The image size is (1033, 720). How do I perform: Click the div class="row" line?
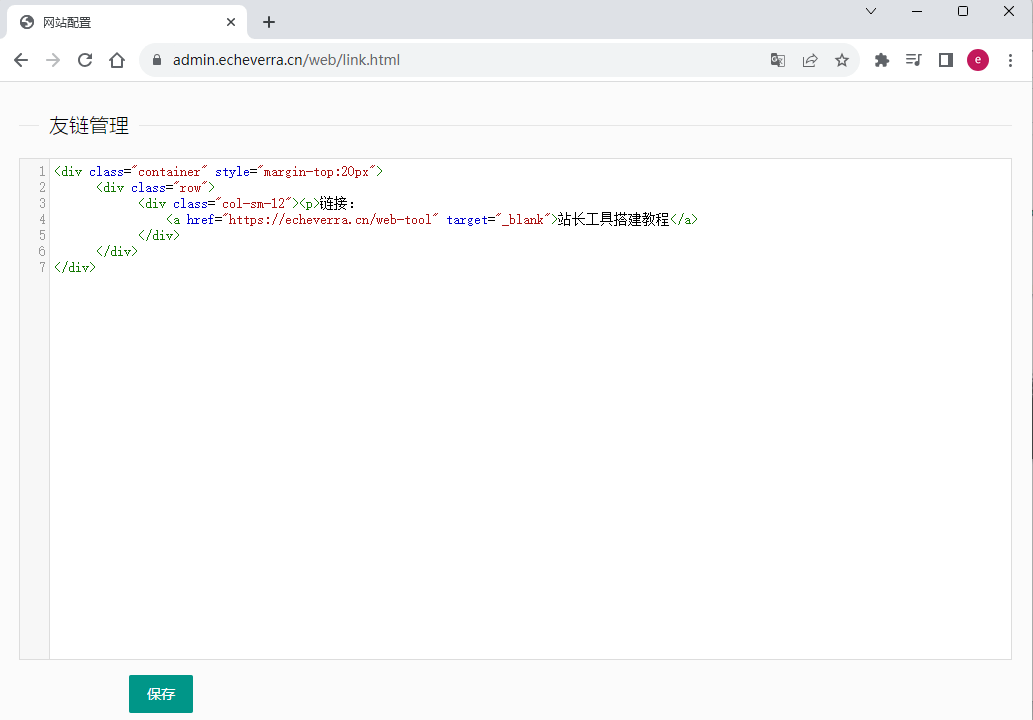tap(155, 187)
